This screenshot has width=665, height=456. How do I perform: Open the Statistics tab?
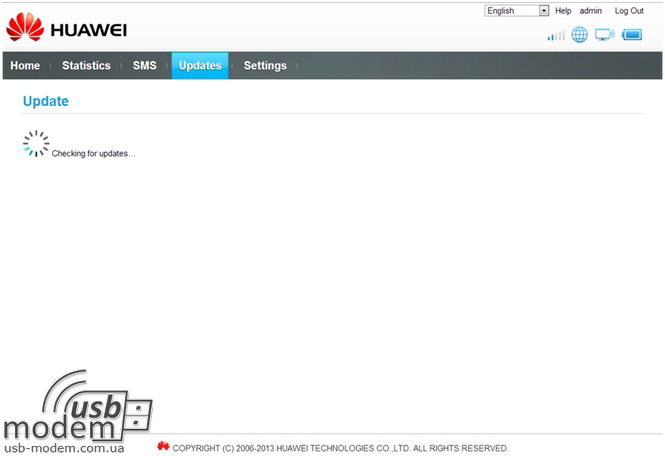[x=86, y=66]
